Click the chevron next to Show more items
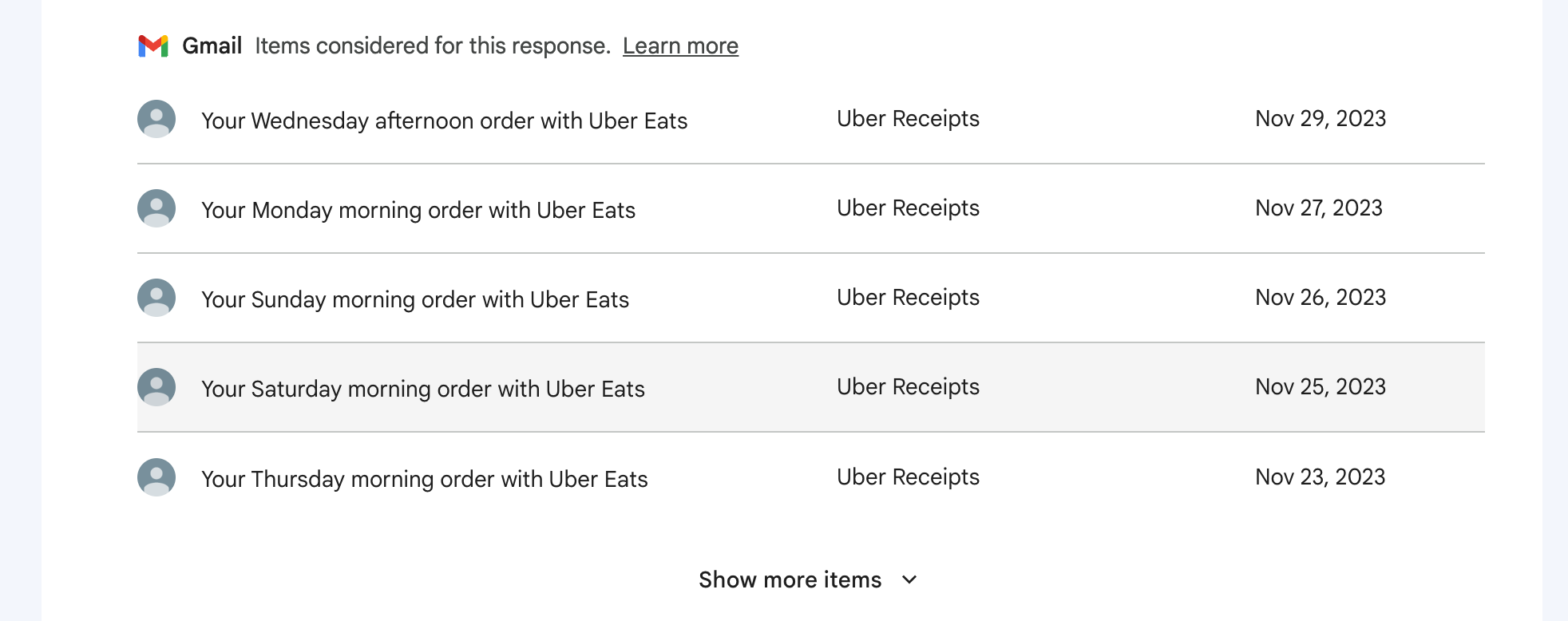The height and width of the screenshot is (621, 1568). tap(909, 579)
